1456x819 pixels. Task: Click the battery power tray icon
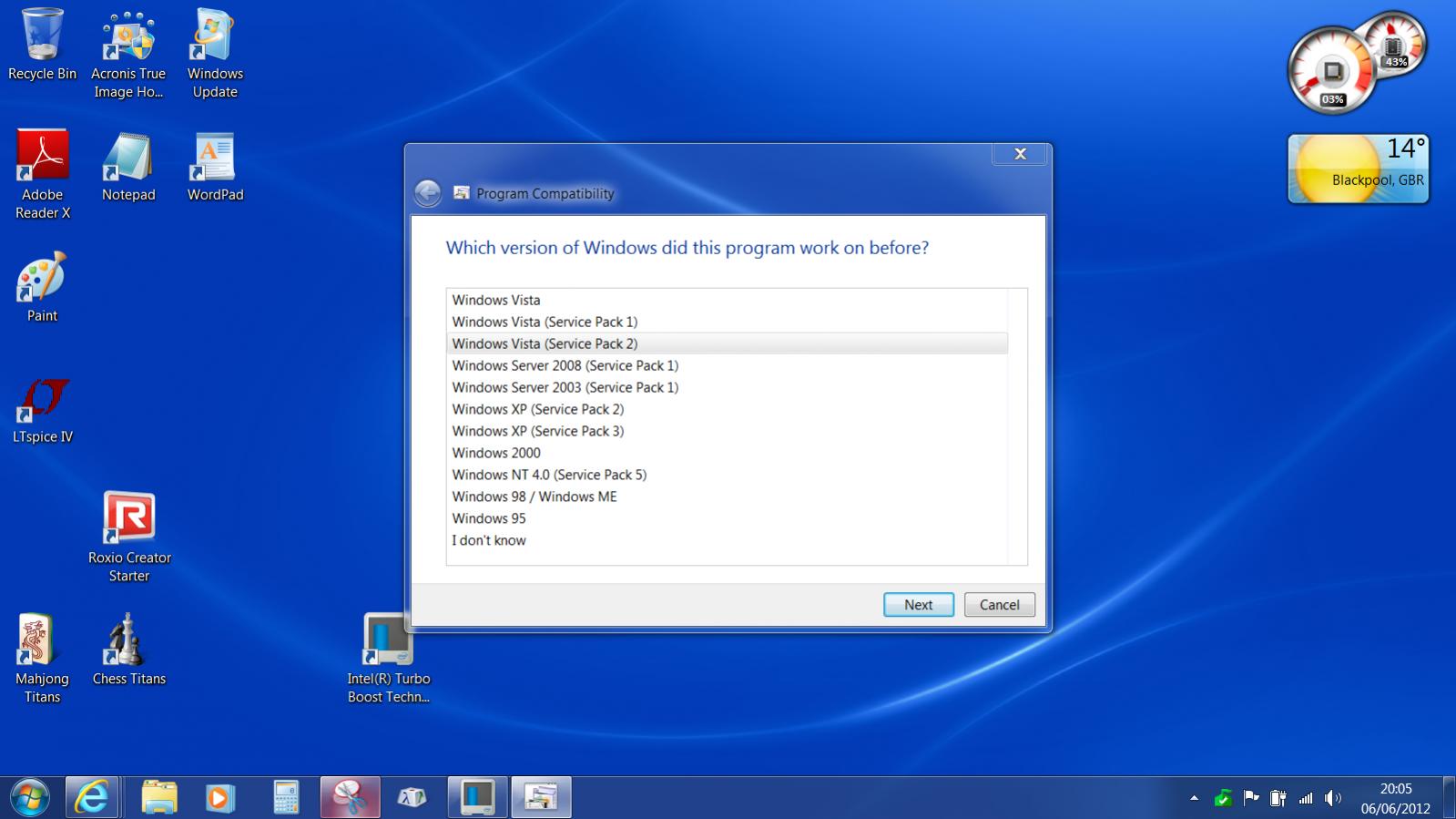pos(1278,798)
